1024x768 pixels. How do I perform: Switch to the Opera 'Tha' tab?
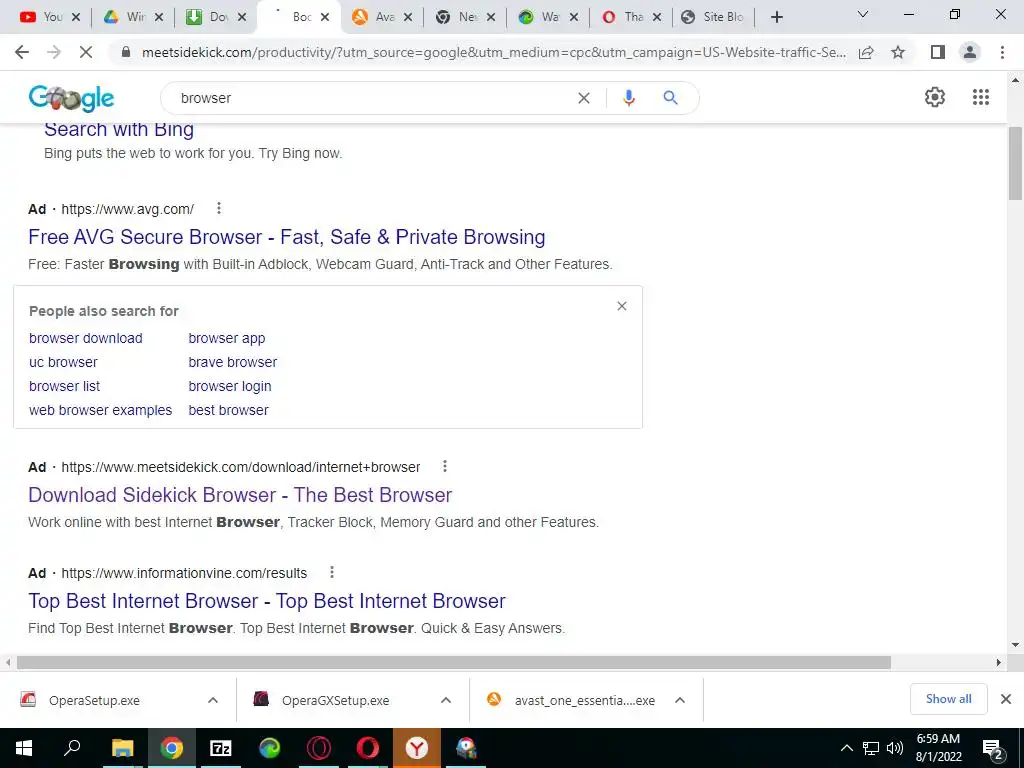622,17
